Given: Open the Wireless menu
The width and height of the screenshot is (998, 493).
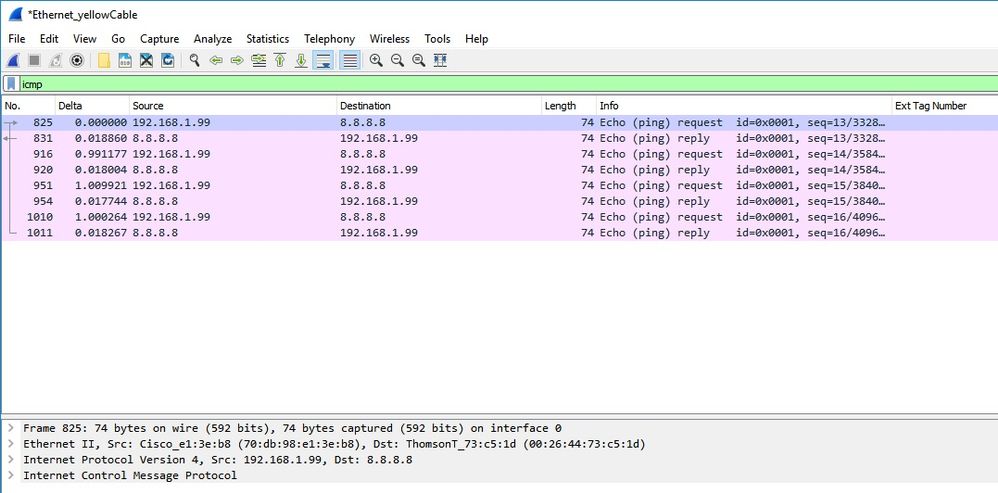Looking at the screenshot, I should tap(390, 39).
